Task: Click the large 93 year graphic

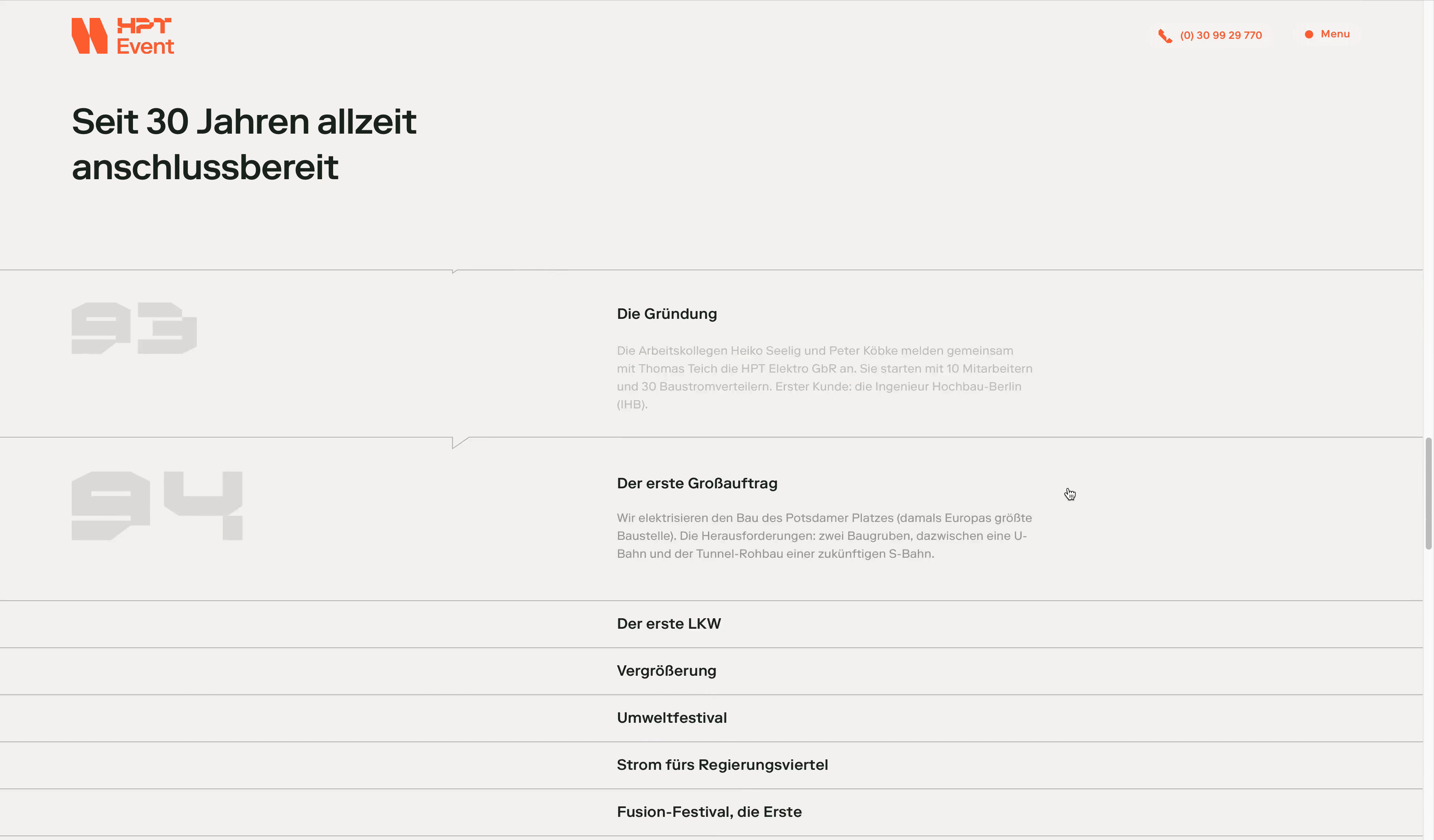Action: coord(134,328)
